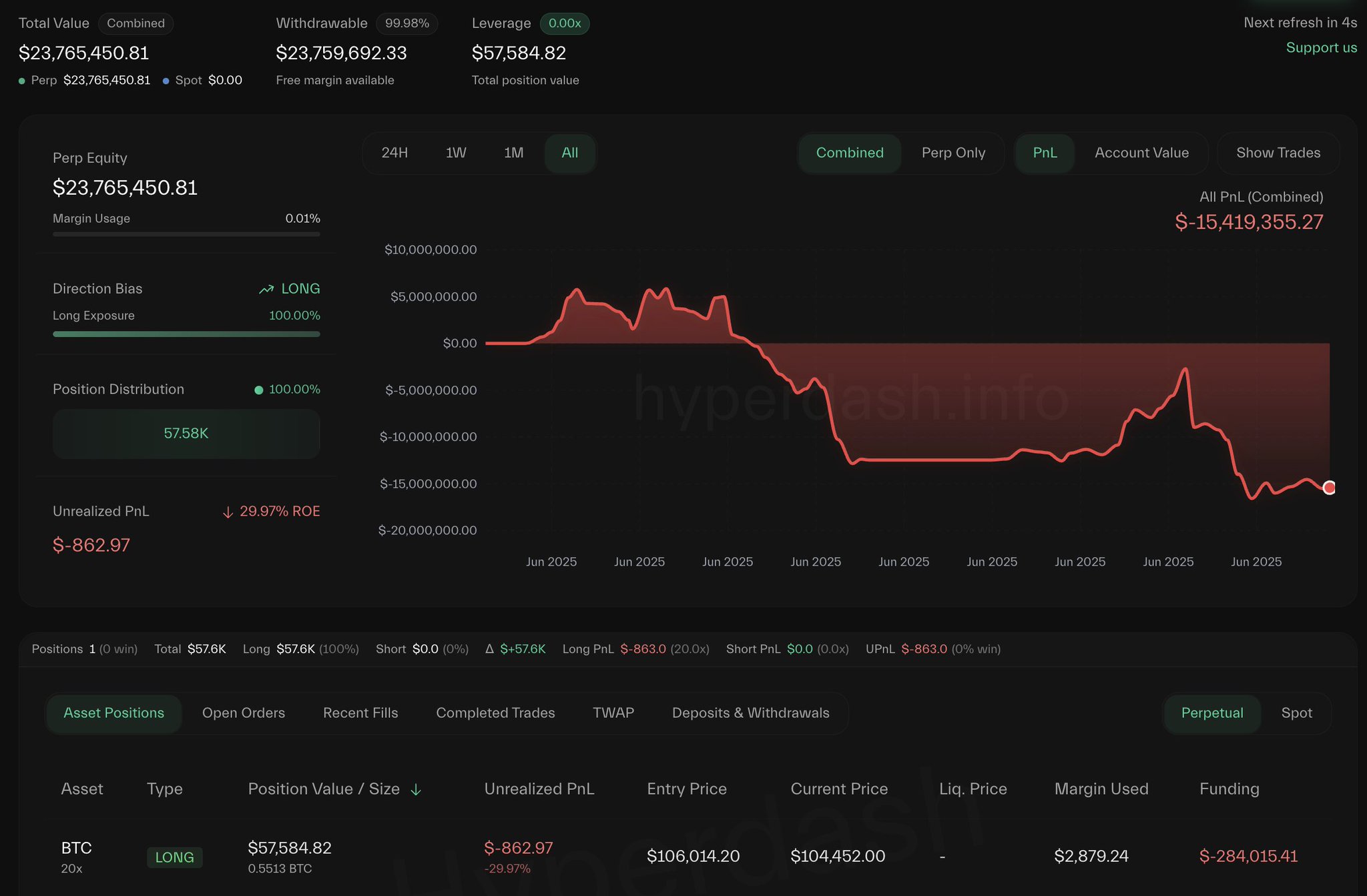Click the Combined badge beside Total Value

[136, 23]
